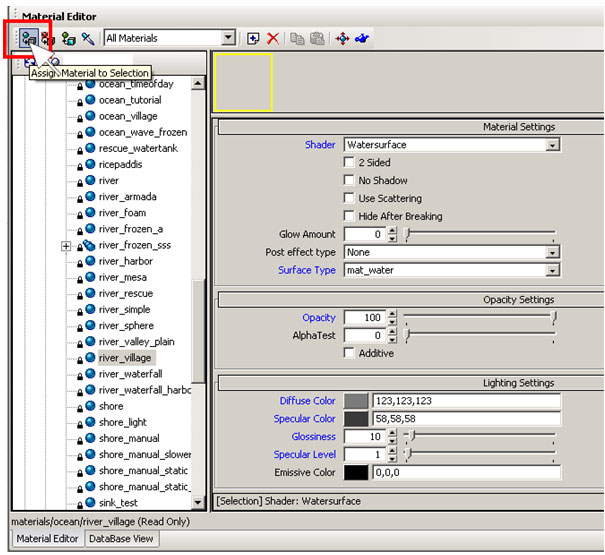This screenshot has width=605, height=555.
Task: Open the Specular Color swatch
Action: click(356, 419)
